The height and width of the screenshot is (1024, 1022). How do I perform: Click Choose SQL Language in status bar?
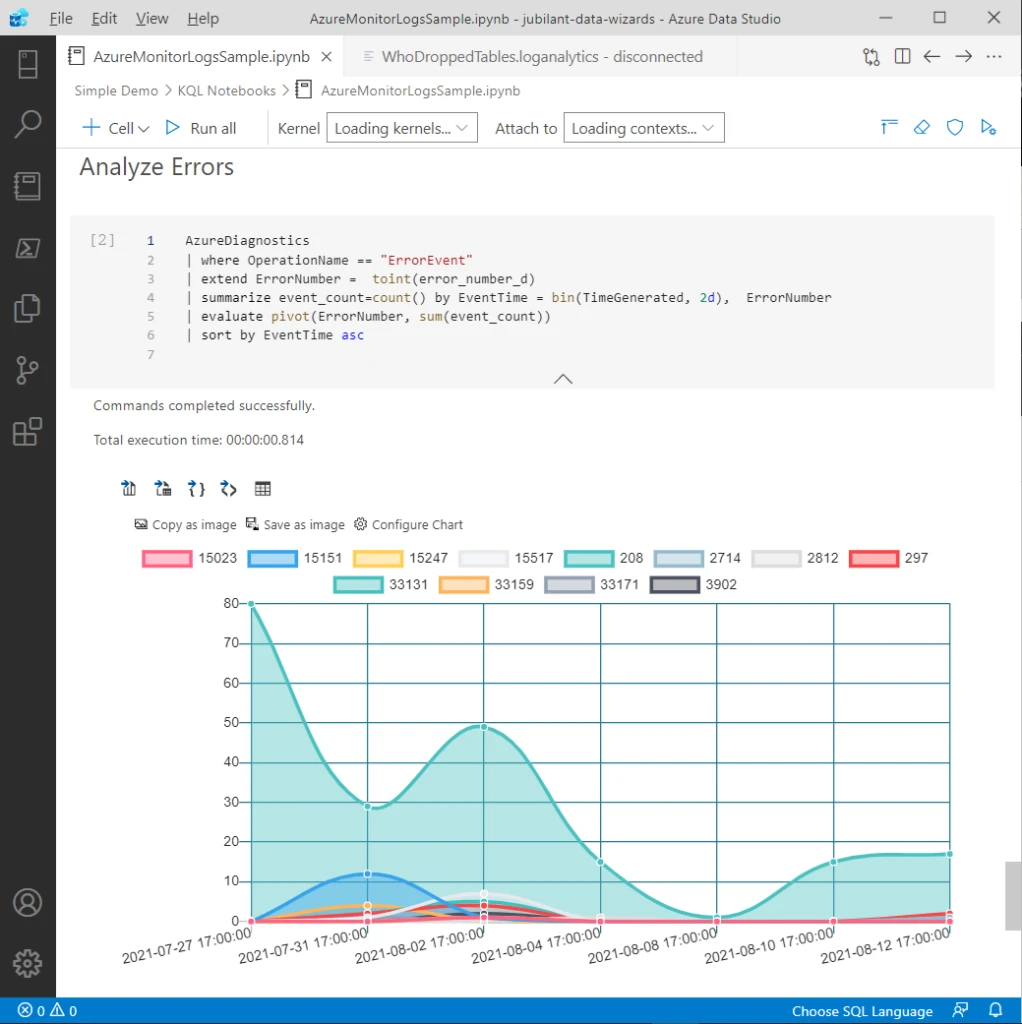pos(861,1011)
